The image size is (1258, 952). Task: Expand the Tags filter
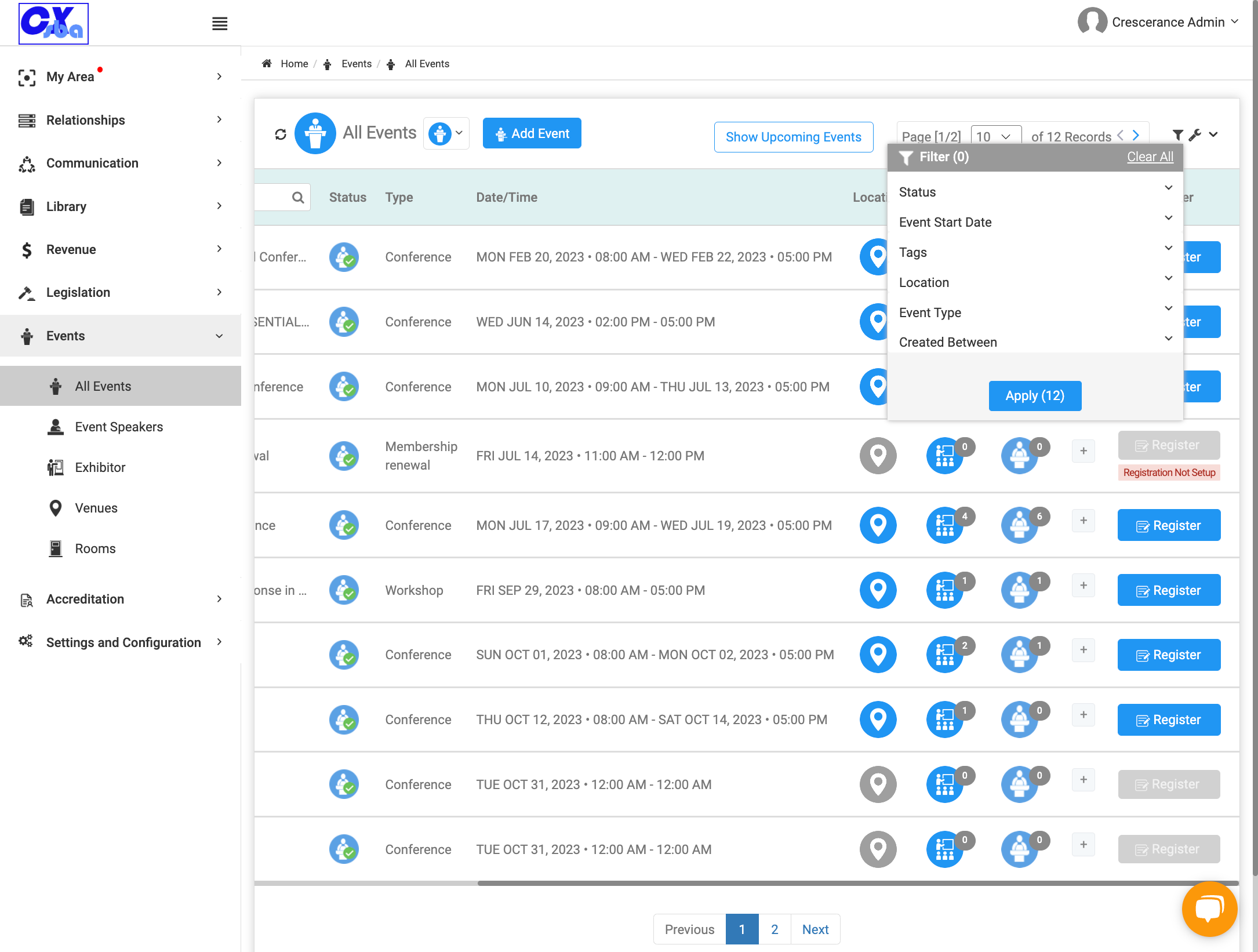(x=1035, y=252)
